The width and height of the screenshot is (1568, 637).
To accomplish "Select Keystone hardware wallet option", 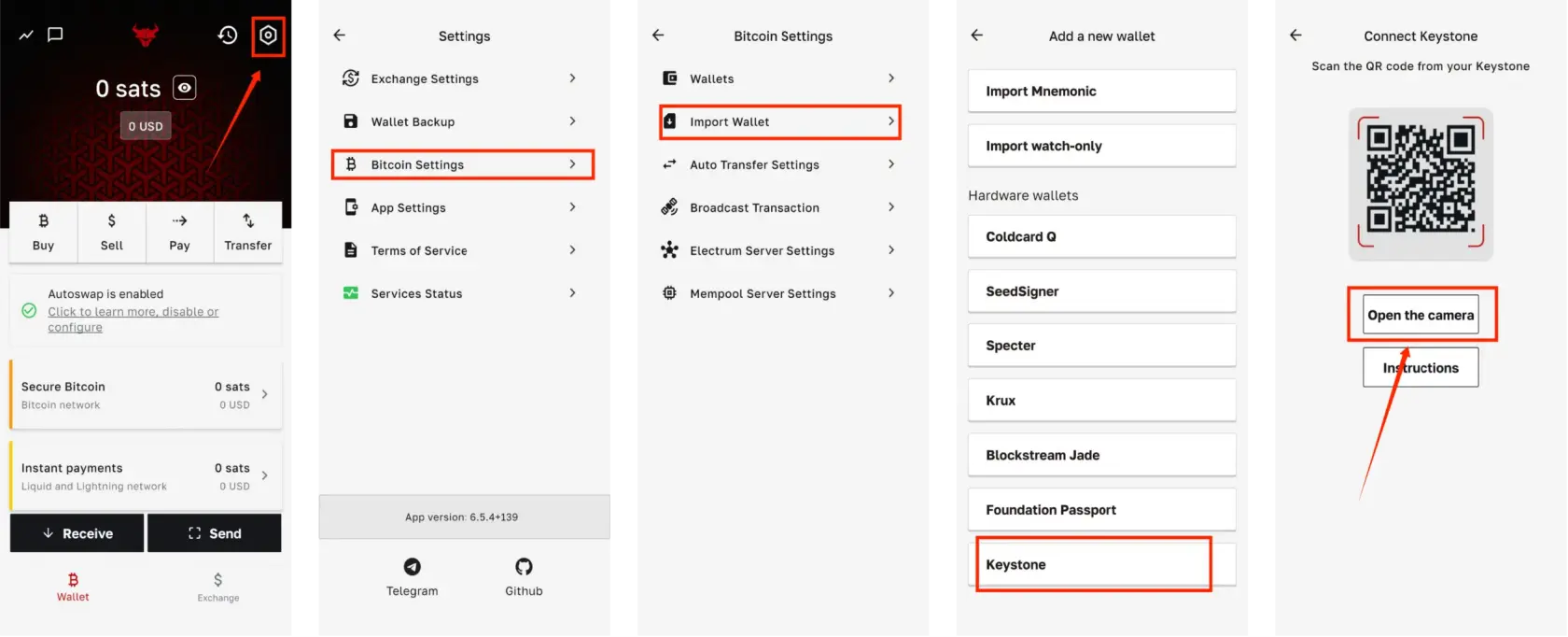I will click(1093, 564).
